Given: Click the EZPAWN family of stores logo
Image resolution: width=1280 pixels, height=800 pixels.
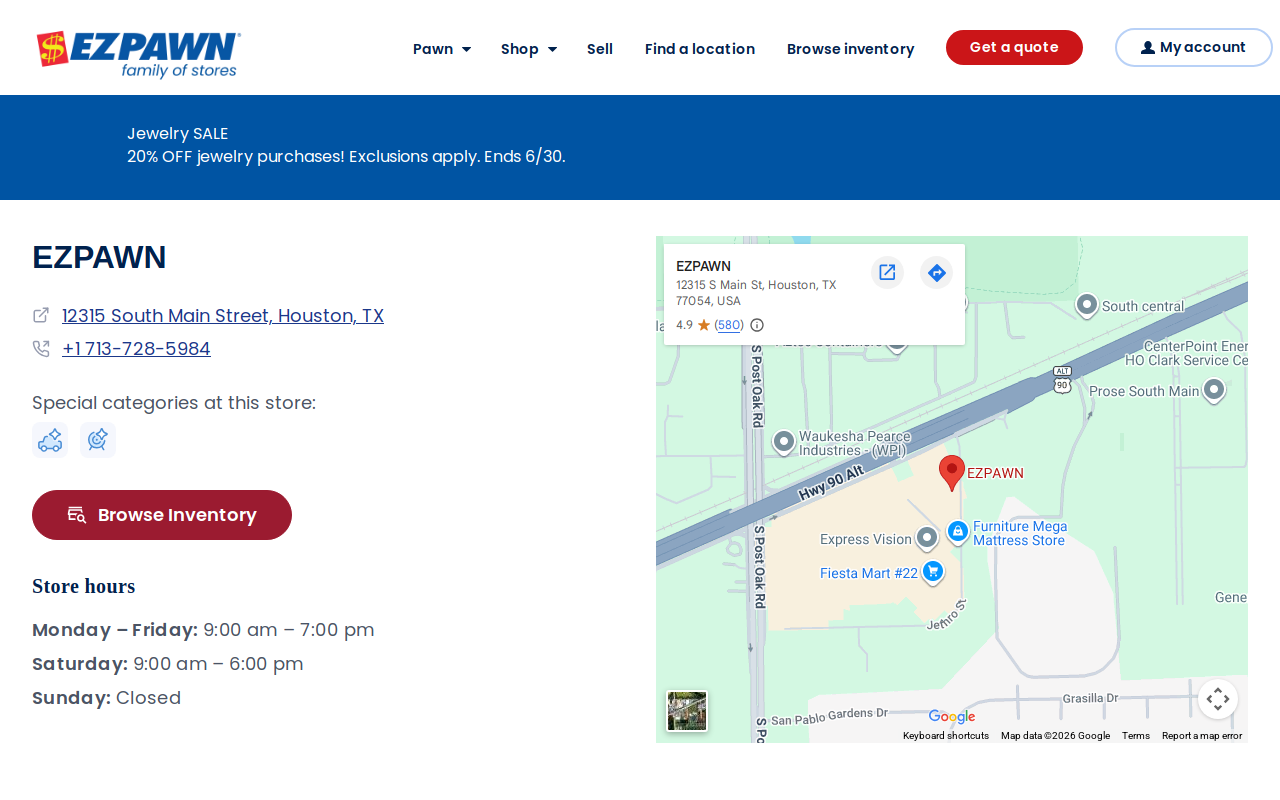Looking at the screenshot, I should (138, 54).
